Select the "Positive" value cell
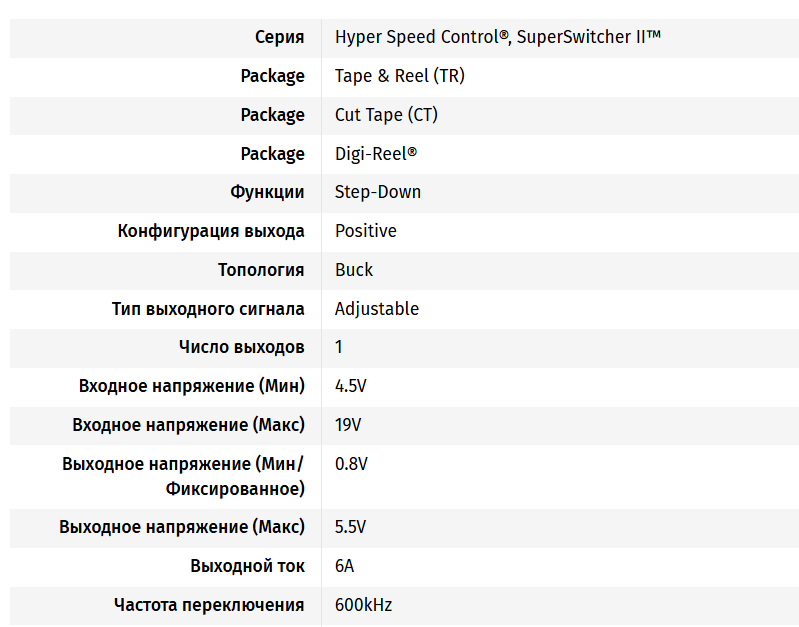Screen dimensions: 799x627 point(365,231)
